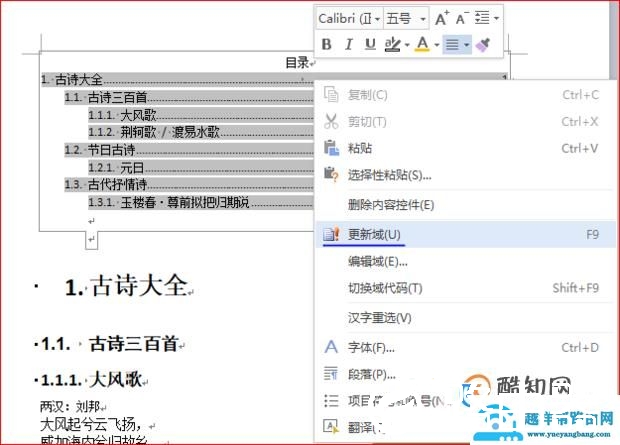
Task: Click heading 1.1. 古诗三百首 in body
Action: (110, 343)
